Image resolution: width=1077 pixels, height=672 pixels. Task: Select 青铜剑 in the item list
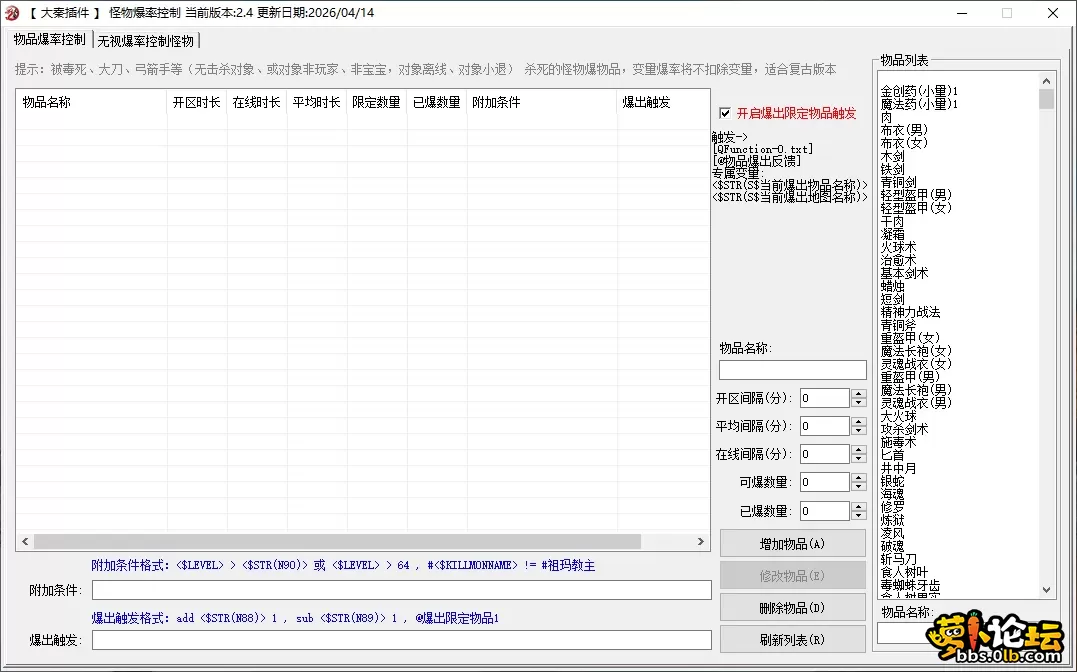tap(898, 182)
